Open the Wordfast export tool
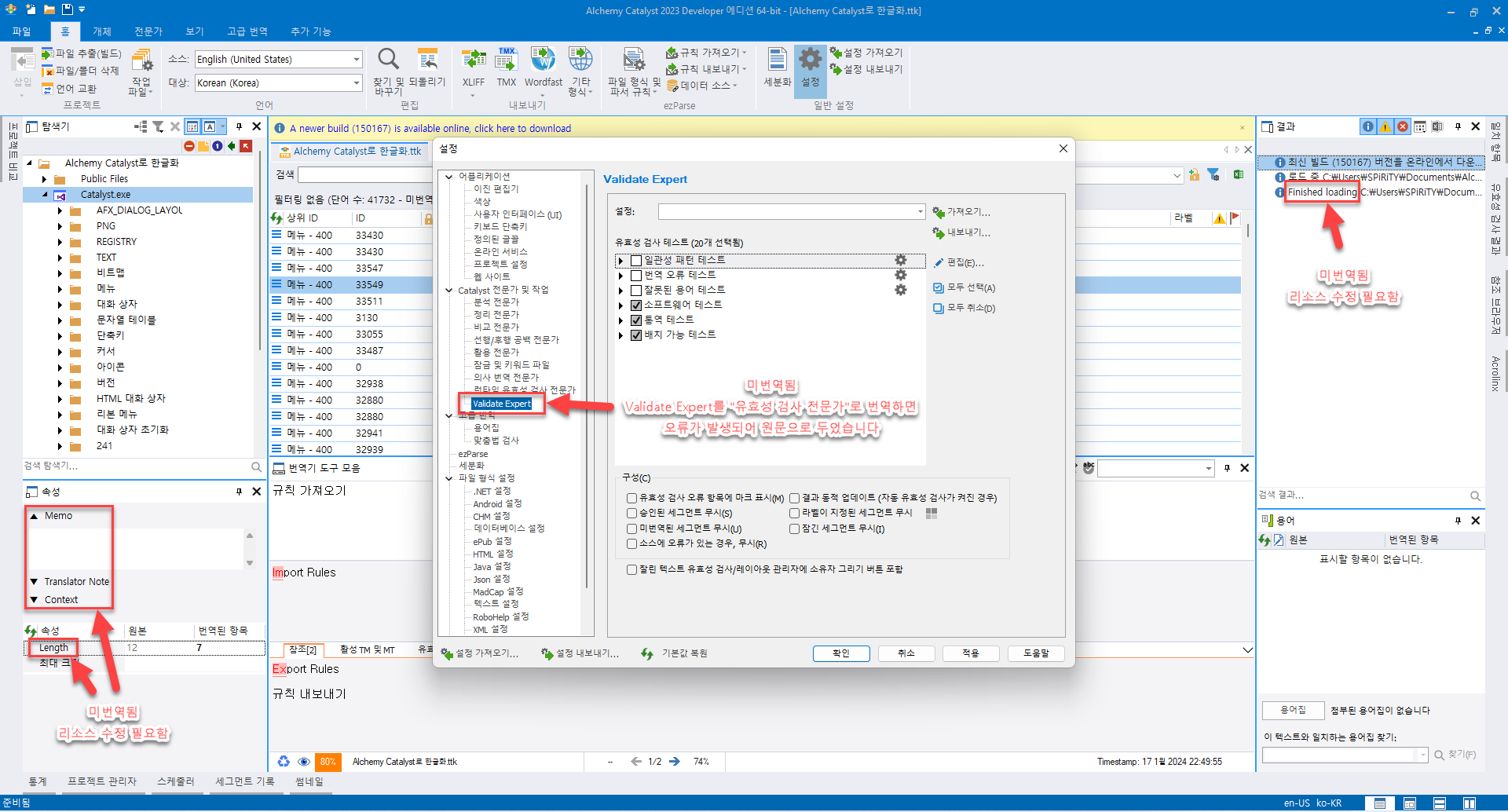Viewport: 1508px width, 812px height. click(543, 68)
